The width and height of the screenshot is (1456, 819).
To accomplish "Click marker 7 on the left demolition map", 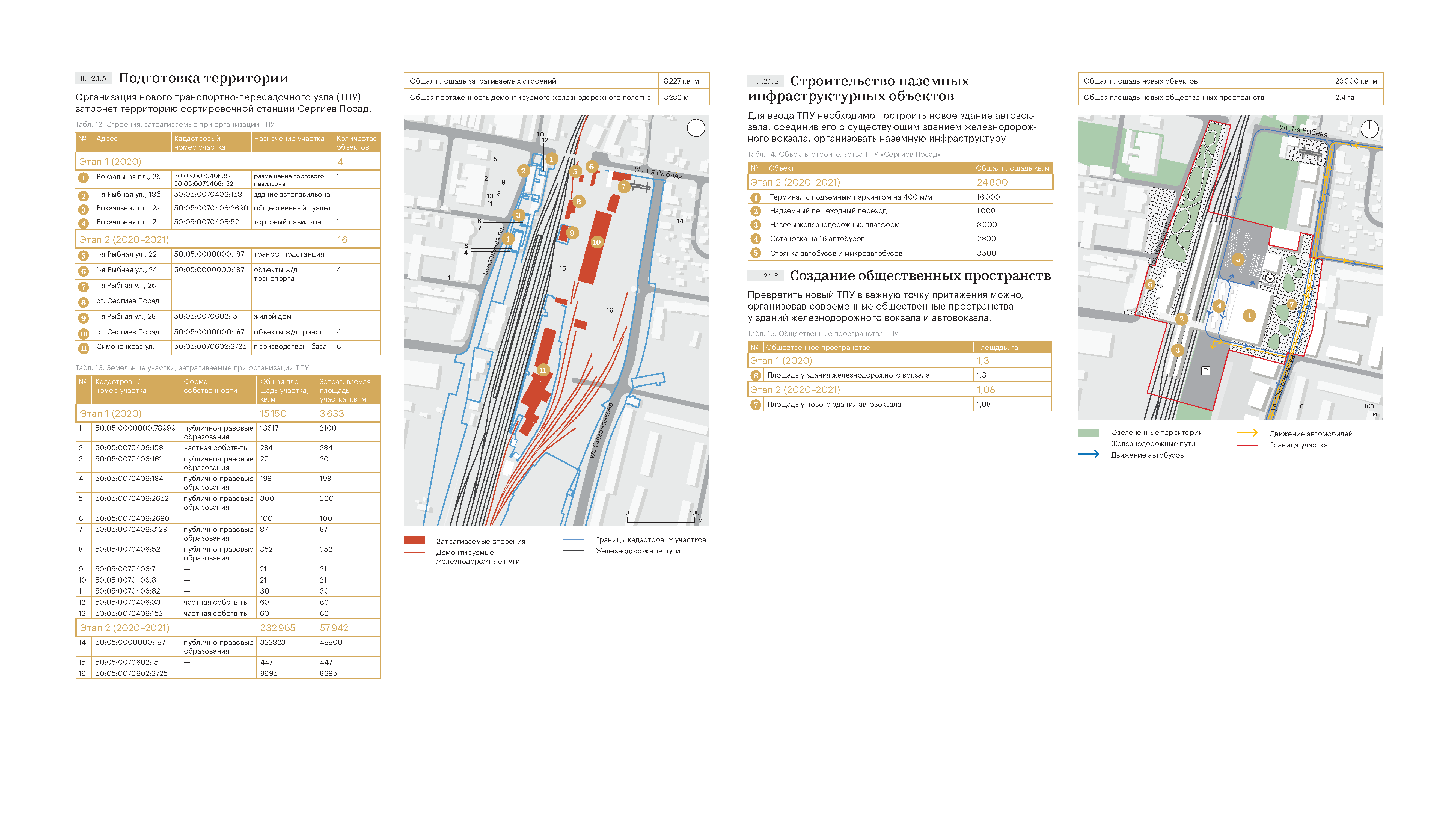I will (x=623, y=186).
